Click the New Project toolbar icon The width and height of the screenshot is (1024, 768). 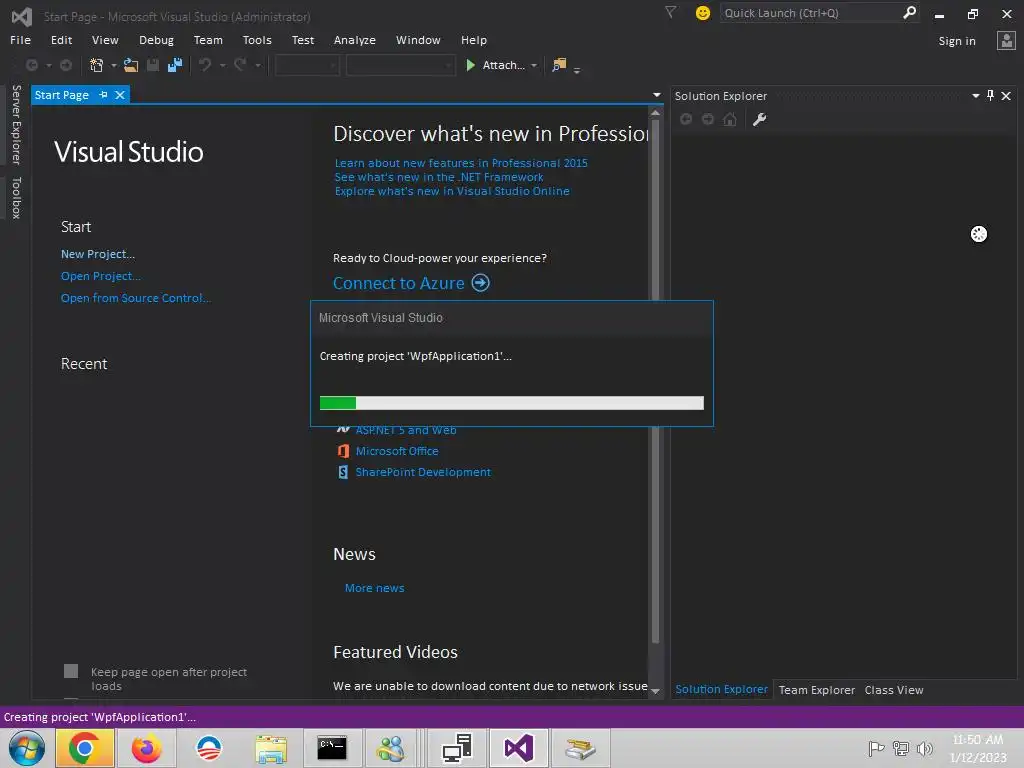(96, 65)
